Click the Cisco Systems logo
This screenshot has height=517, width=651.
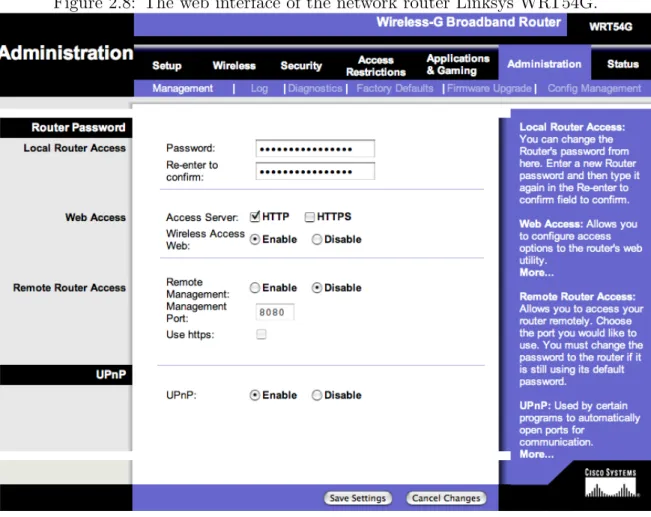611,483
